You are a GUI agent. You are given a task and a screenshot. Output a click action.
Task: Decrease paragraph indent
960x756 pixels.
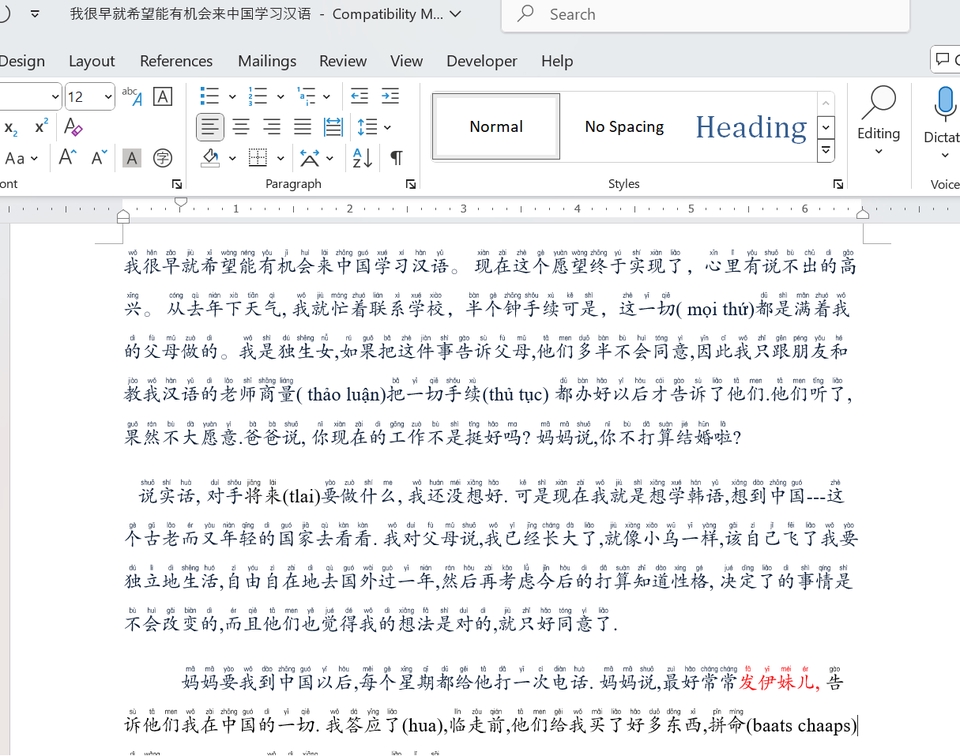tap(359, 96)
